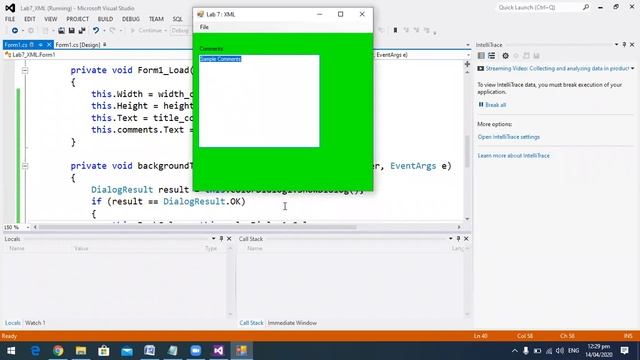640x360 pixels.
Task: Close the Locals panel
Action: (229, 239)
